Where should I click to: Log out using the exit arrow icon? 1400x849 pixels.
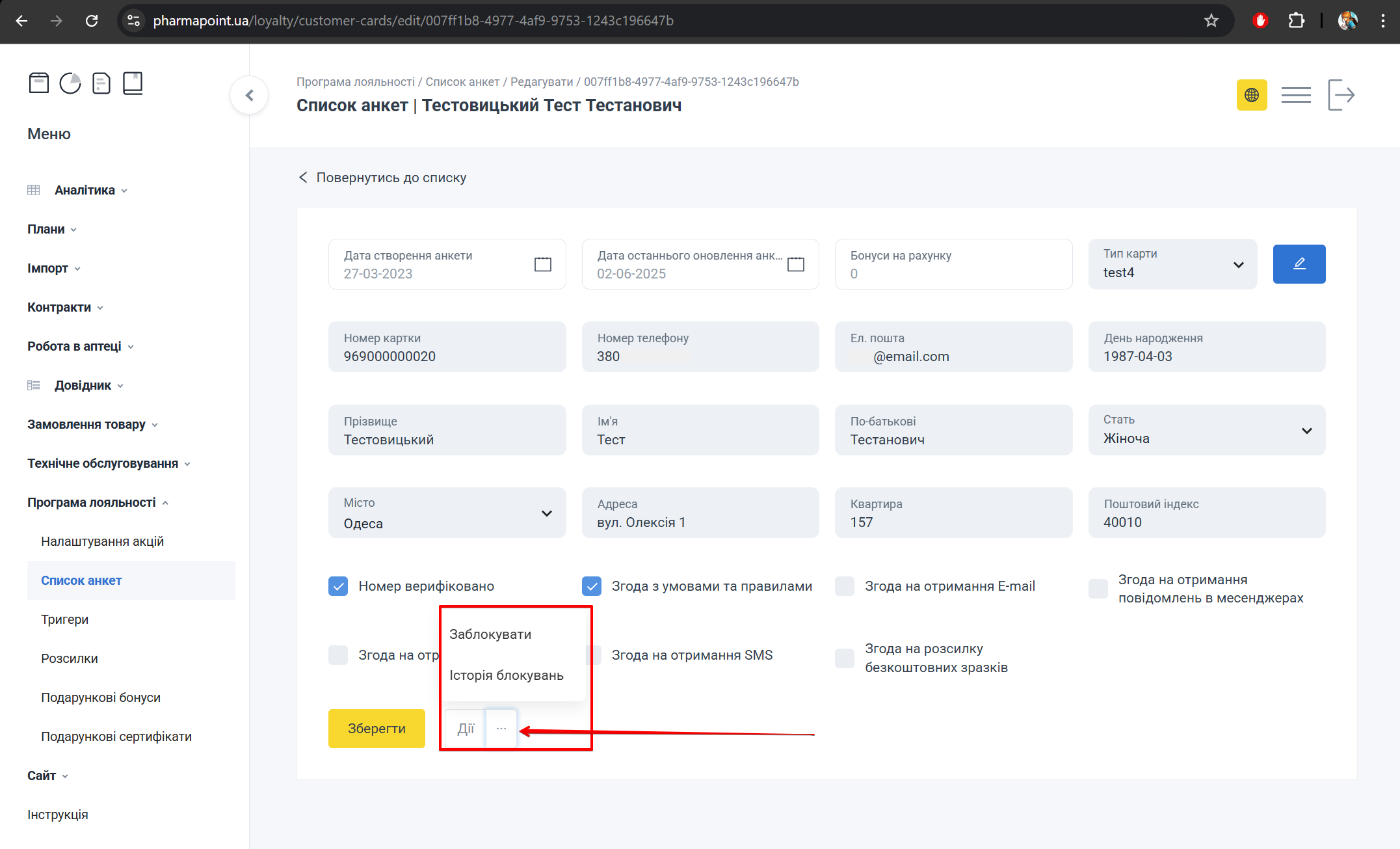coord(1341,94)
